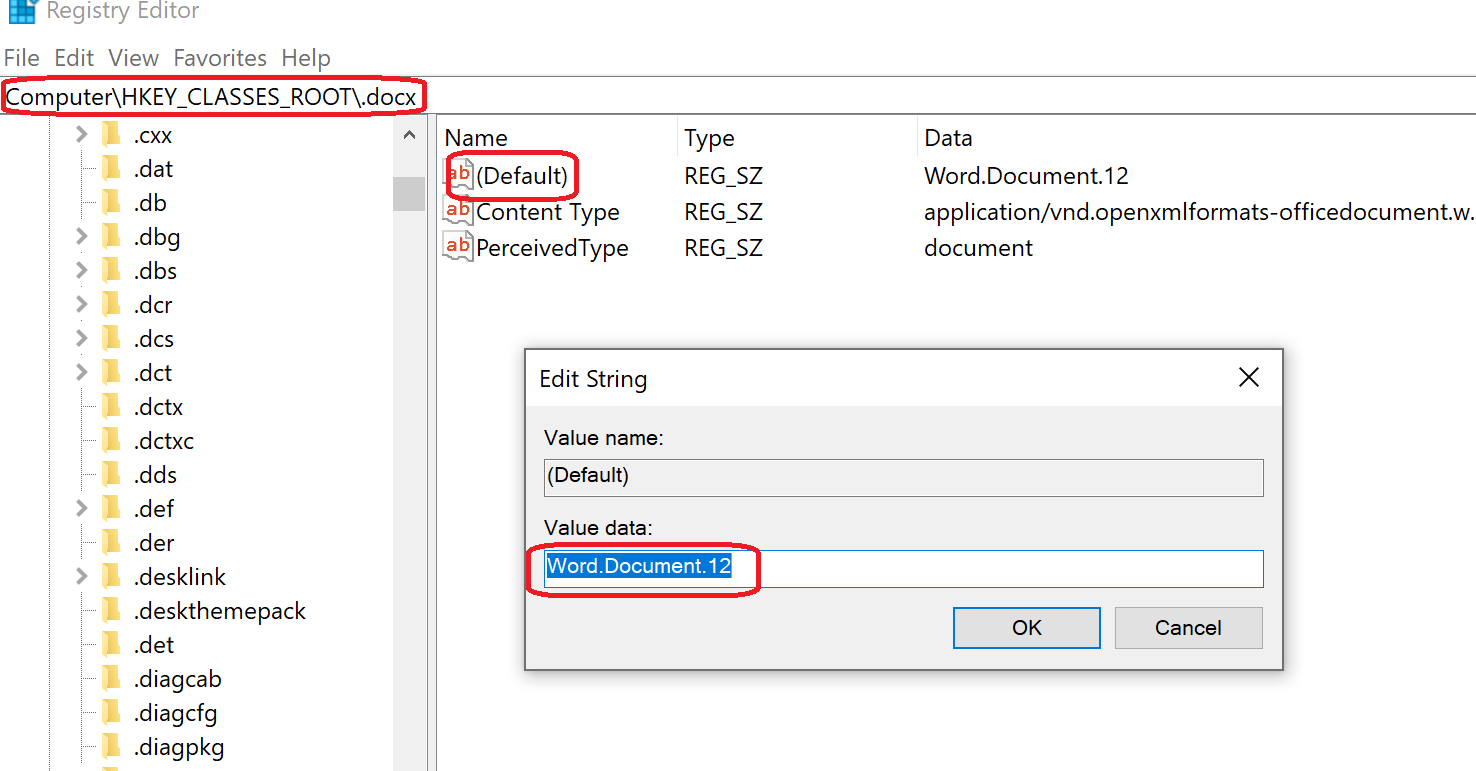Screen dimensions: 1476x771
Task: Click the Content Type string value icon
Action: tap(458, 211)
